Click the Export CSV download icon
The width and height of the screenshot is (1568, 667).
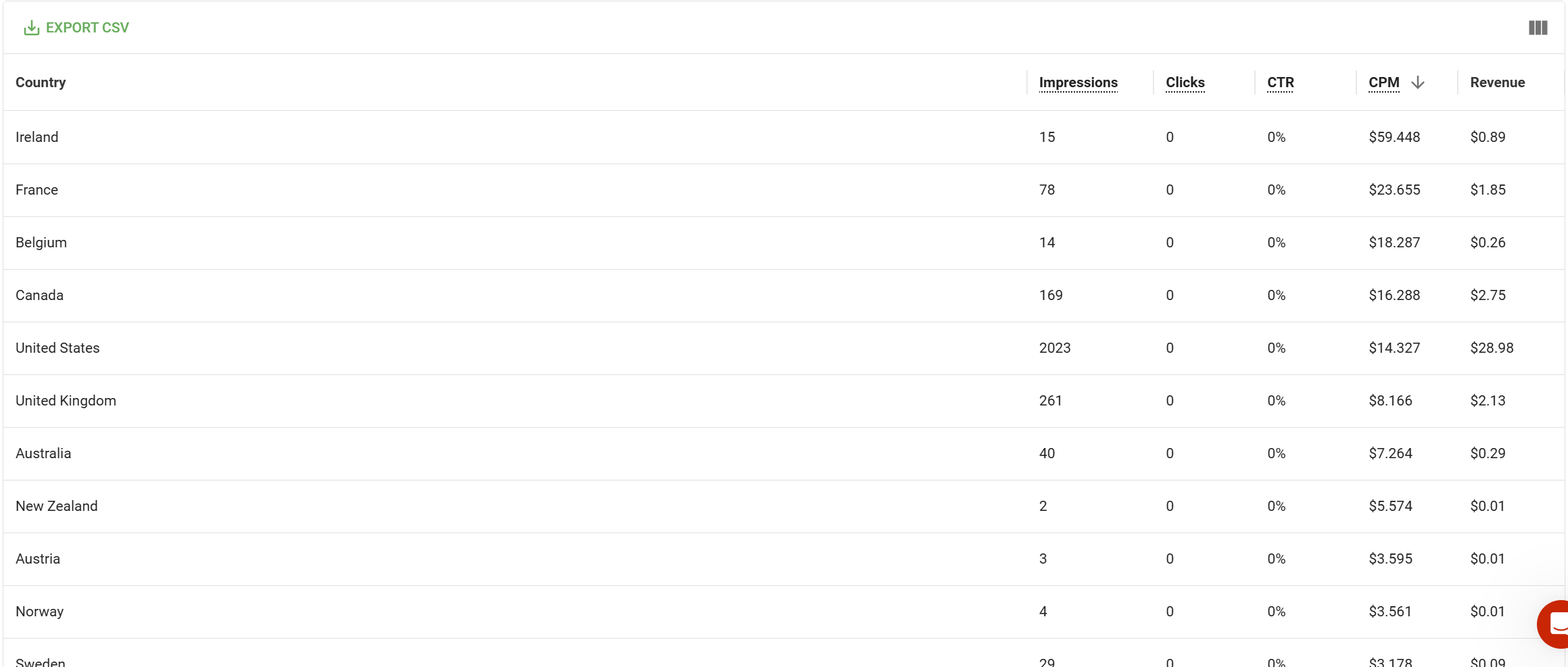(31, 28)
